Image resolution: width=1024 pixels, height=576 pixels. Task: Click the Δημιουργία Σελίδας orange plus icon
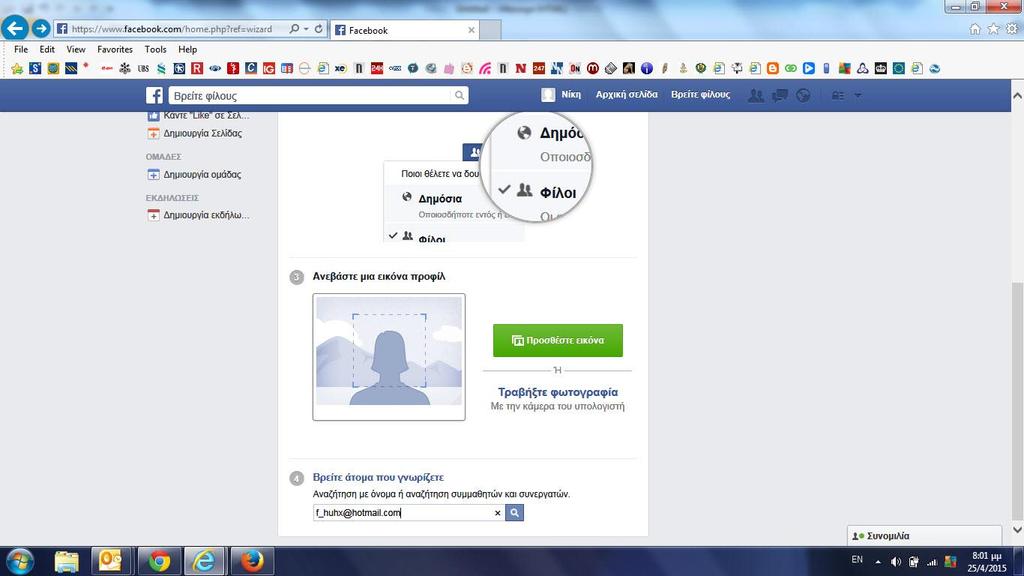click(153, 133)
